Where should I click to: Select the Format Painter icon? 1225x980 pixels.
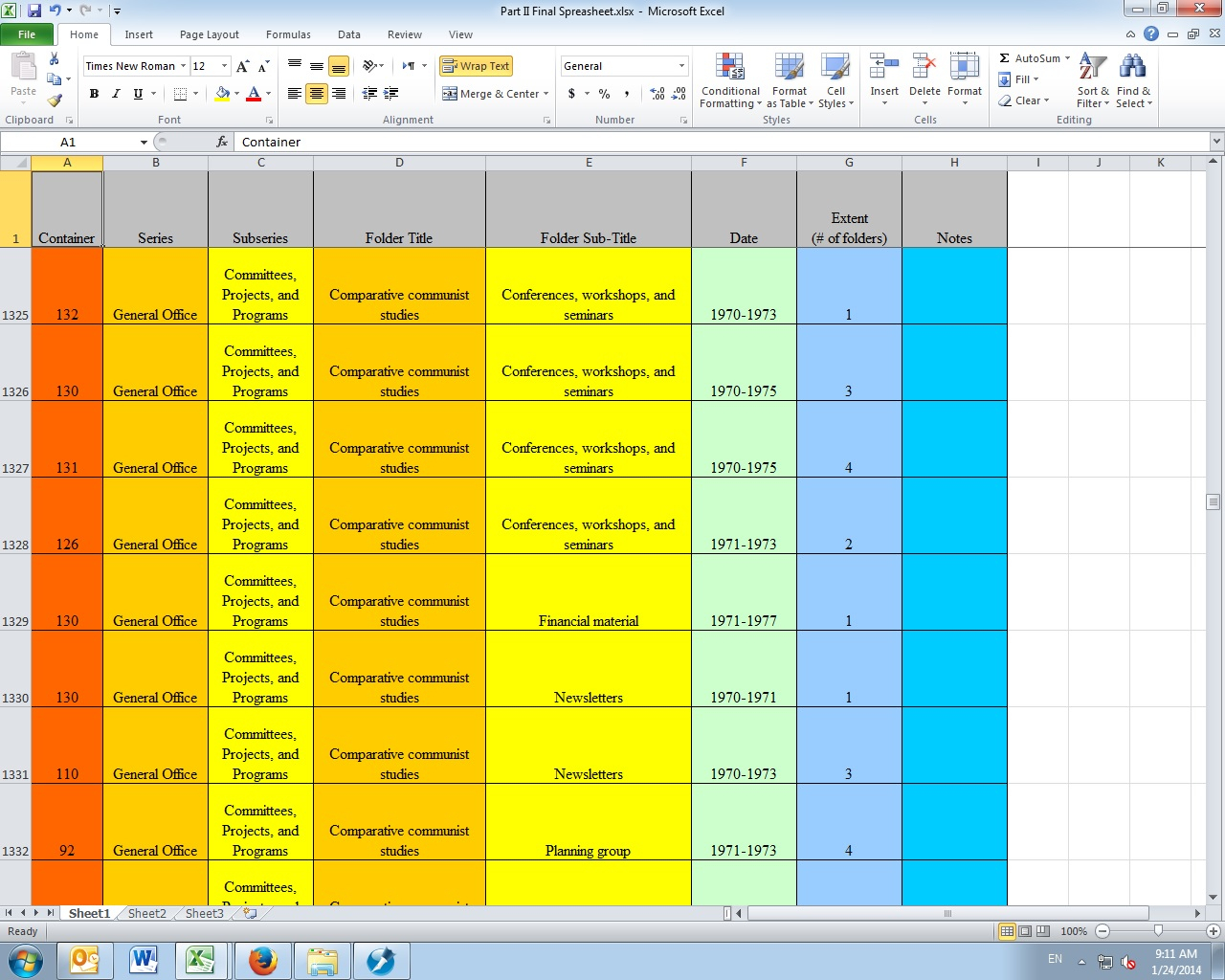[x=56, y=100]
